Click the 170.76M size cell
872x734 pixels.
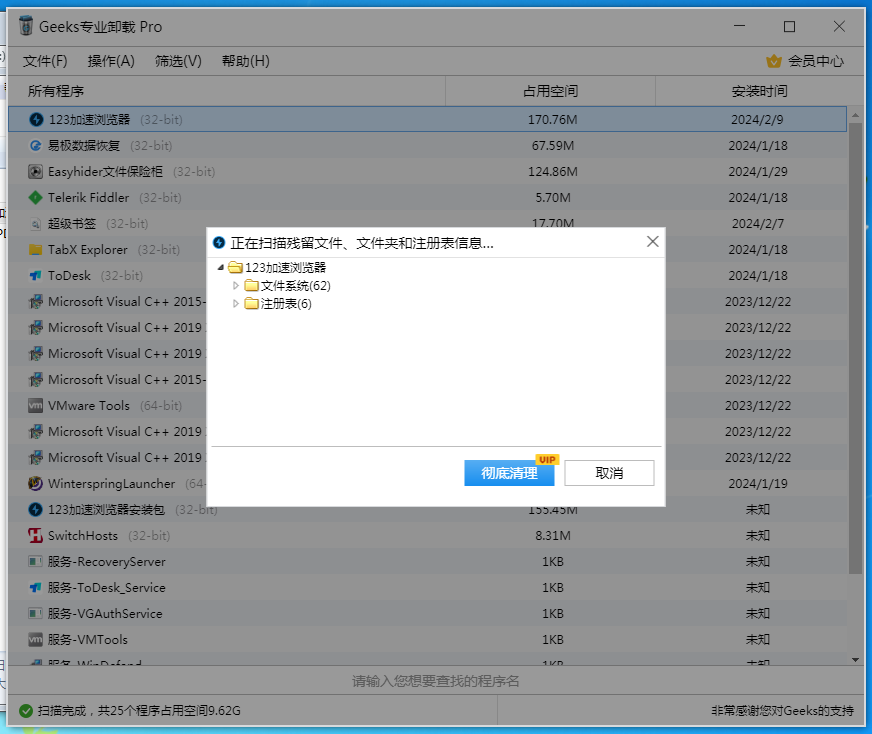[553, 120]
